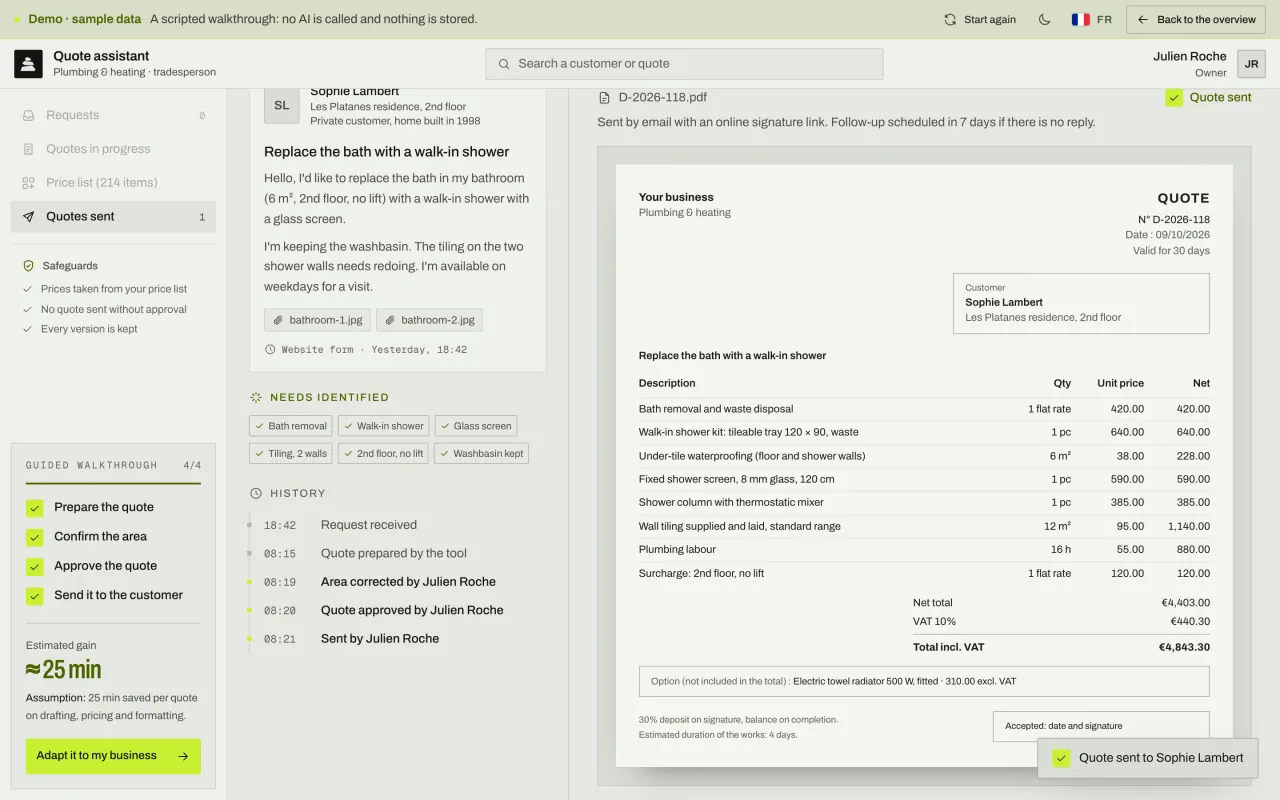
Task: Click the Start again button
Action: (979, 19)
